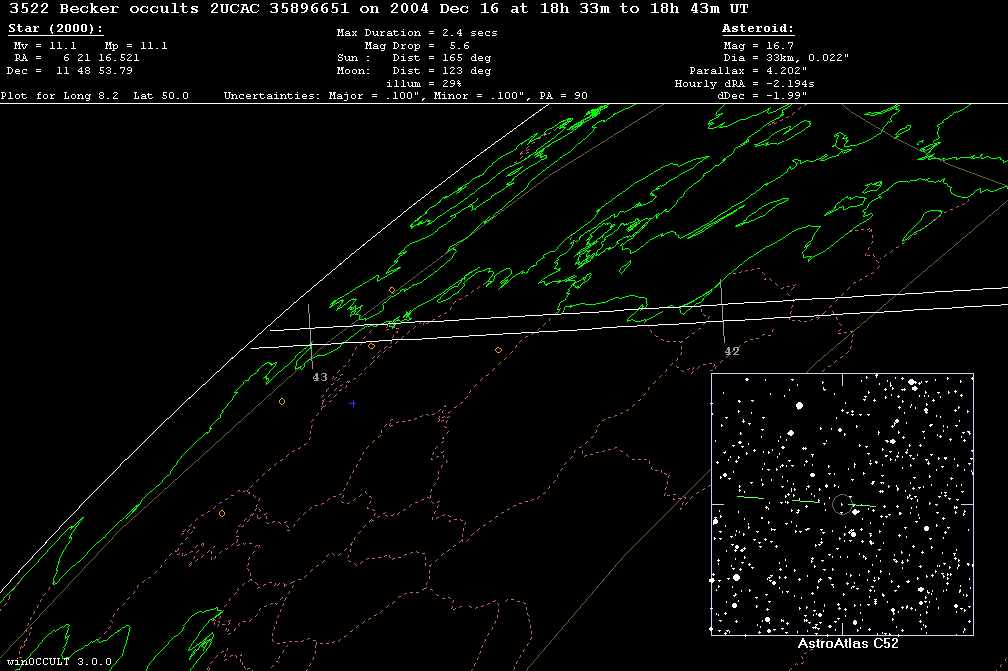1008x671 pixels.
Task: Click the leftmost green track segment in the star chart
Action: point(750,497)
